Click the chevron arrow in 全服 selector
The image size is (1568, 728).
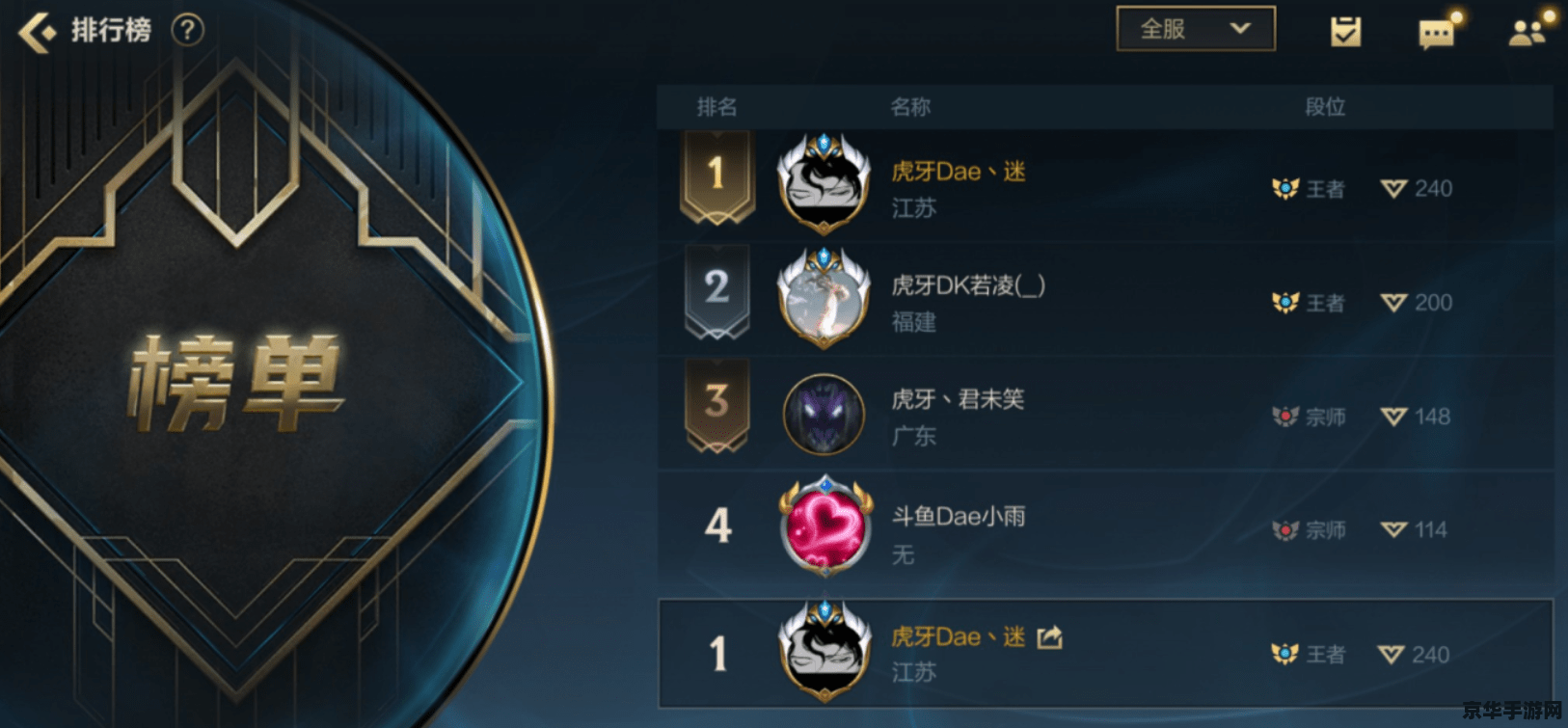click(1240, 29)
